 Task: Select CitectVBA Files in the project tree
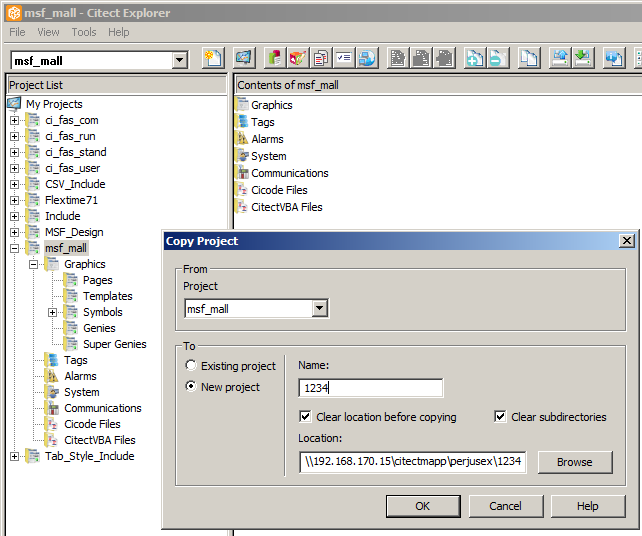click(x=99, y=440)
